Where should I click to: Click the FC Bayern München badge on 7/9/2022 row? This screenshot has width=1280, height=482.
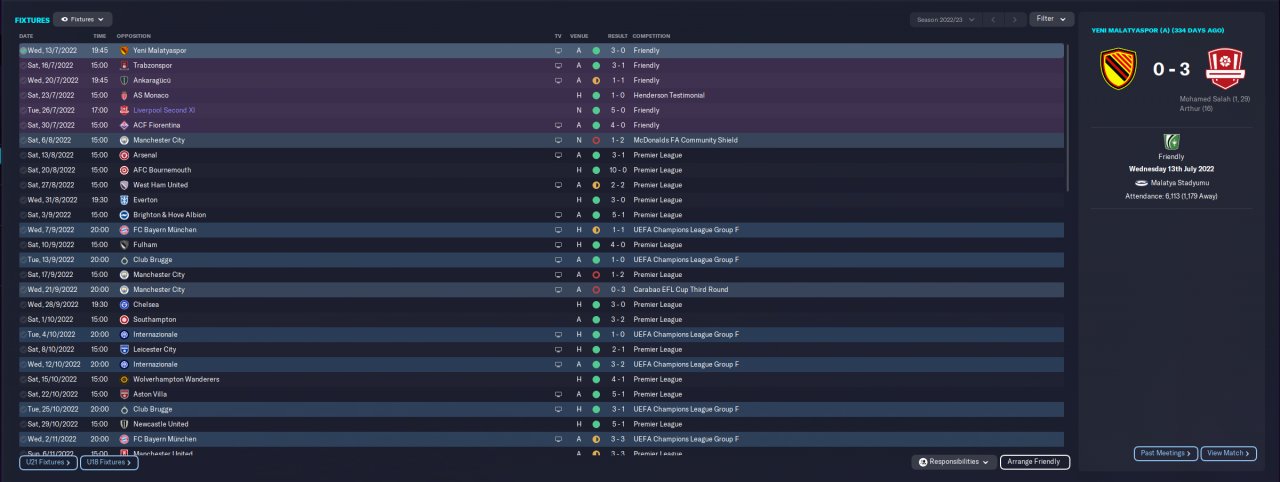[123, 230]
